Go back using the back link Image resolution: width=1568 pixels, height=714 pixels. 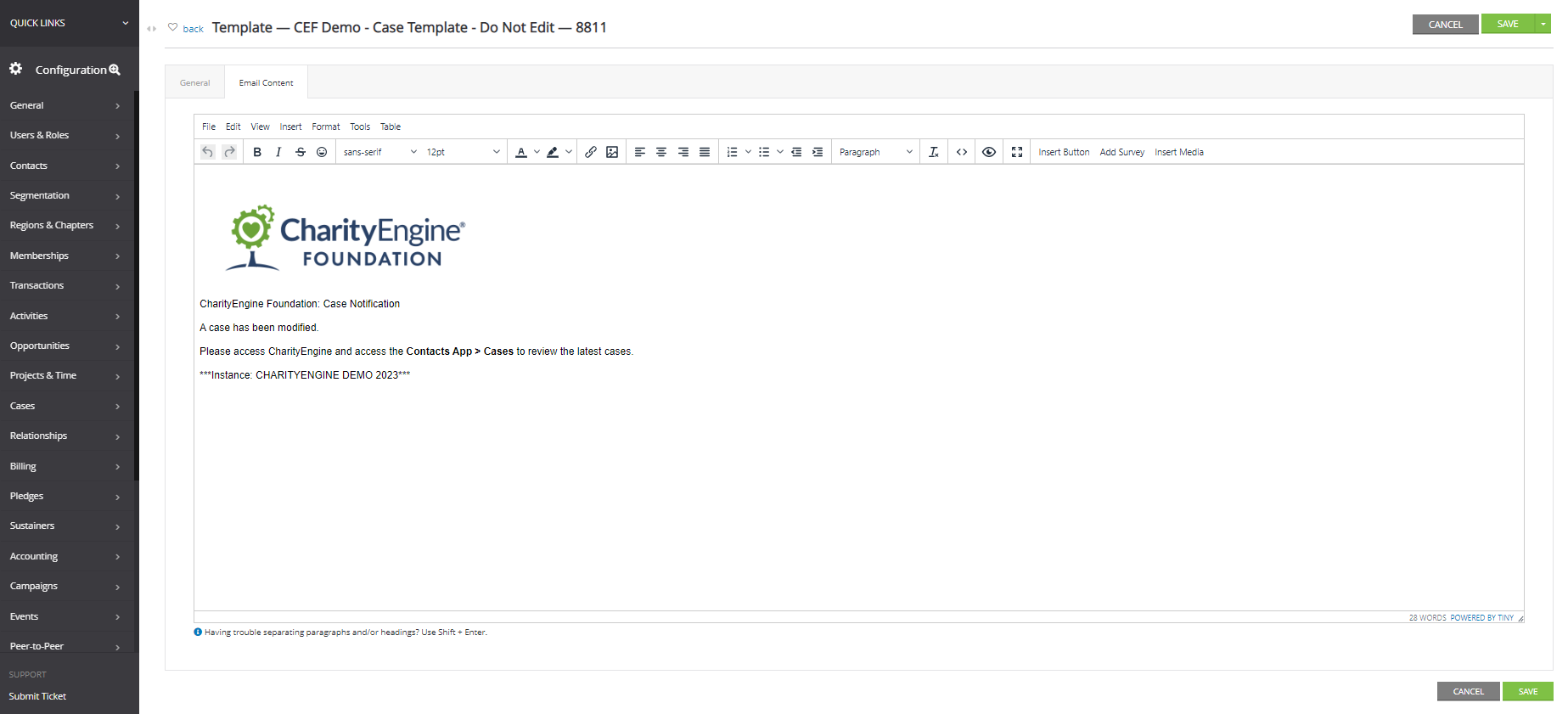pos(194,29)
